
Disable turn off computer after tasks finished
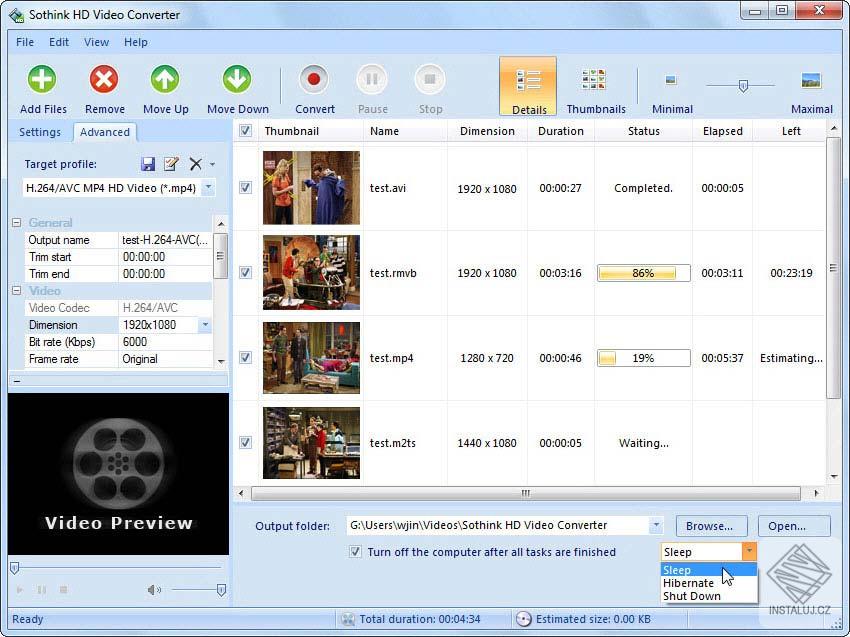click(x=356, y=551)
